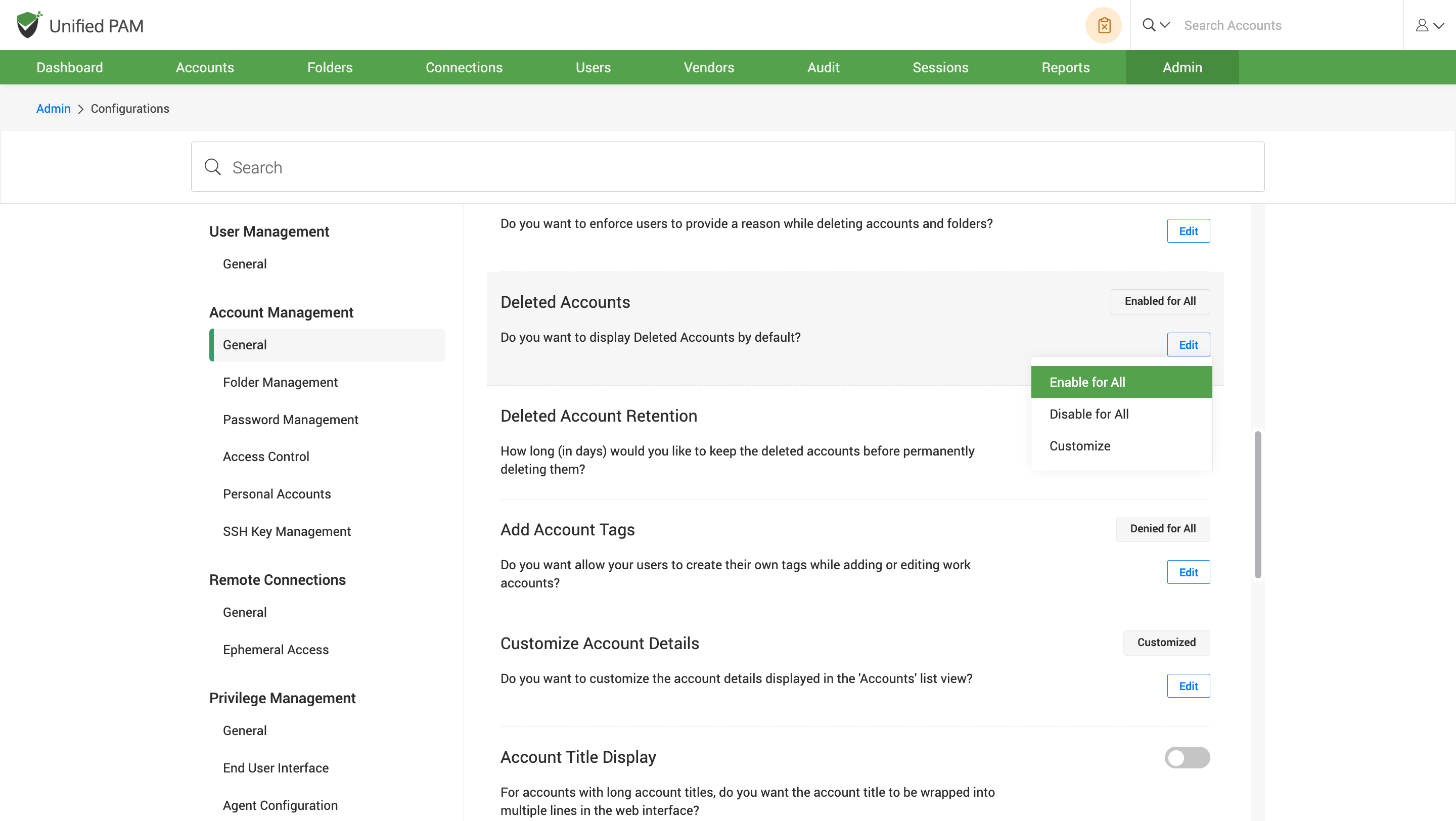Screen dimensions: 1456x821
Task: Edit Customize Account Details setting
Action: (x=1188, y=686)
